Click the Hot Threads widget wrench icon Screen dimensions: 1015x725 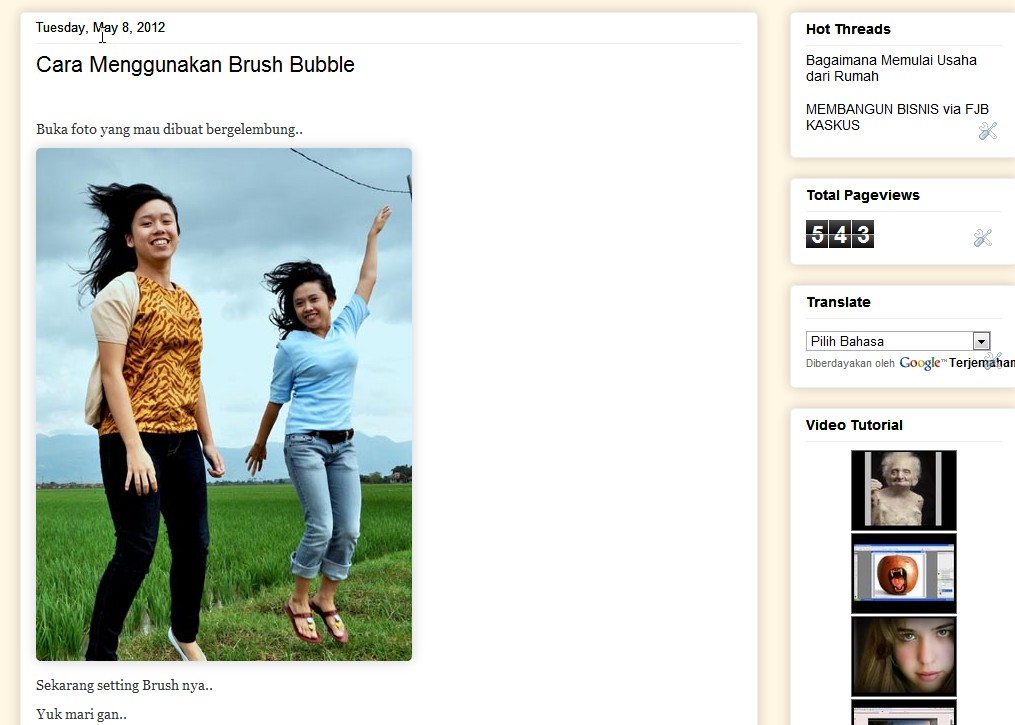click(987, 131)
